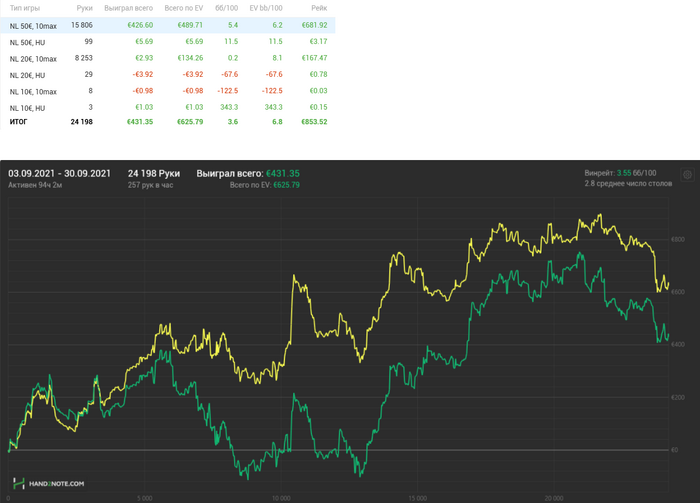
Task: Select the 'NL 10€, 10max' row
Action: (168, 91)
